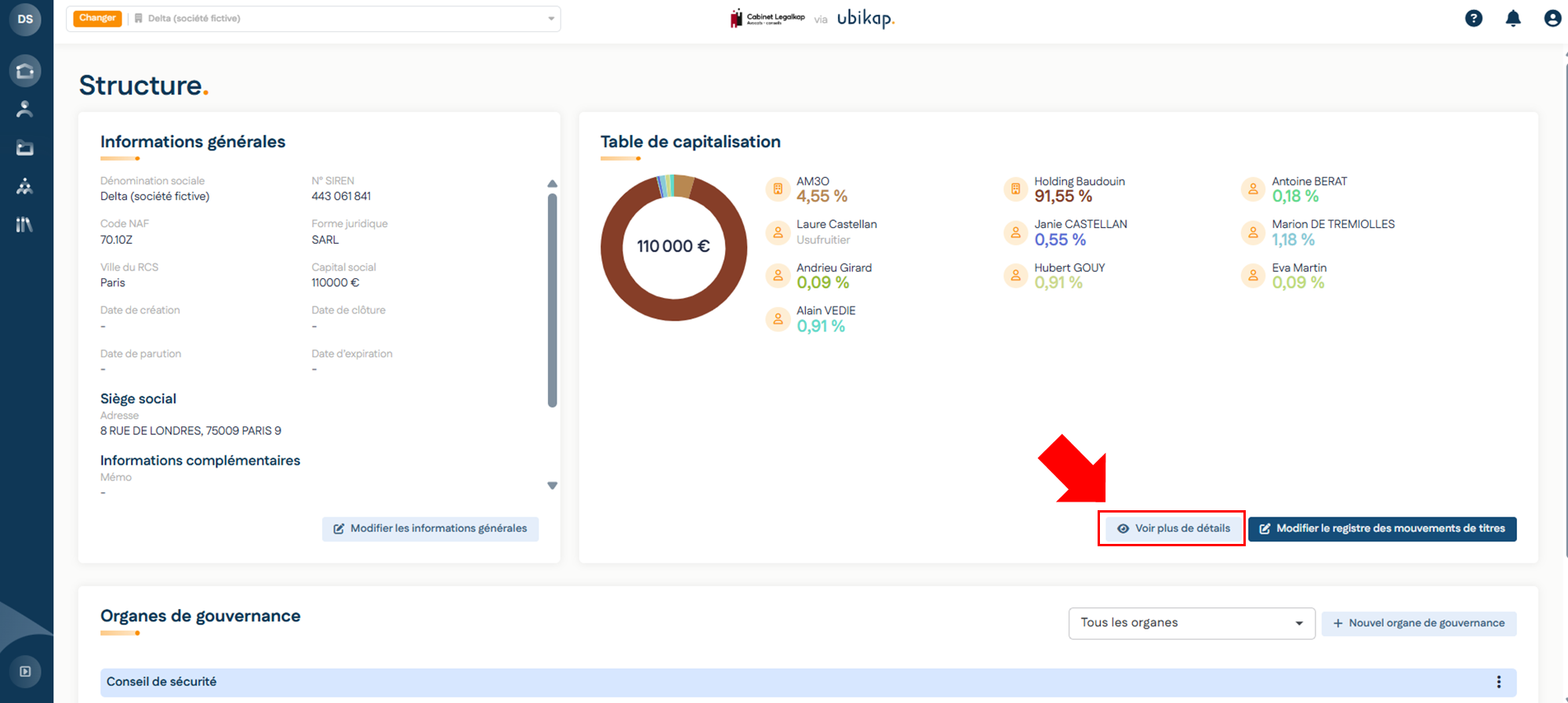Click the Changer button
The height and width of the screenshot is (703, 1568).
(97, 18)
